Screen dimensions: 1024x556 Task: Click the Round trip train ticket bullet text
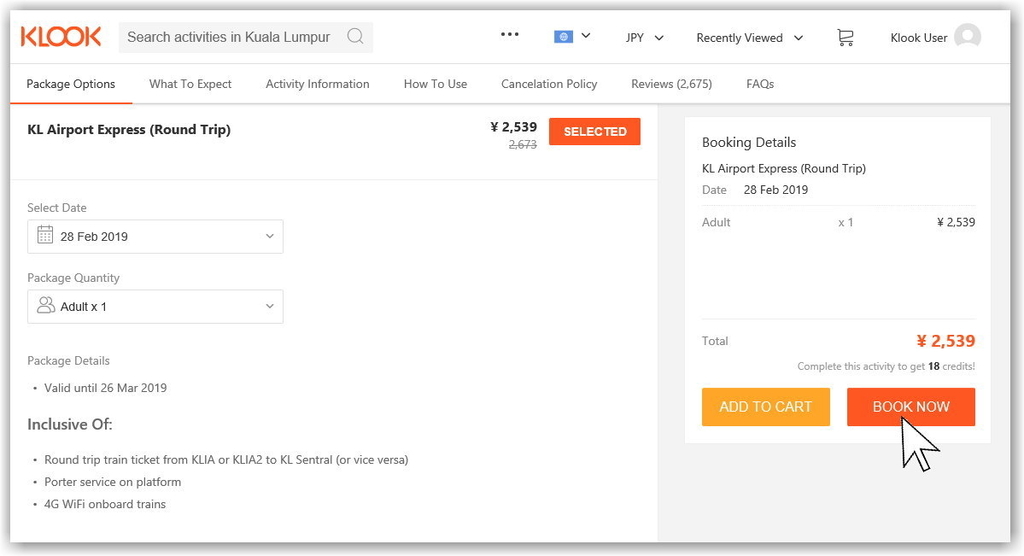[x=226, y=459]
